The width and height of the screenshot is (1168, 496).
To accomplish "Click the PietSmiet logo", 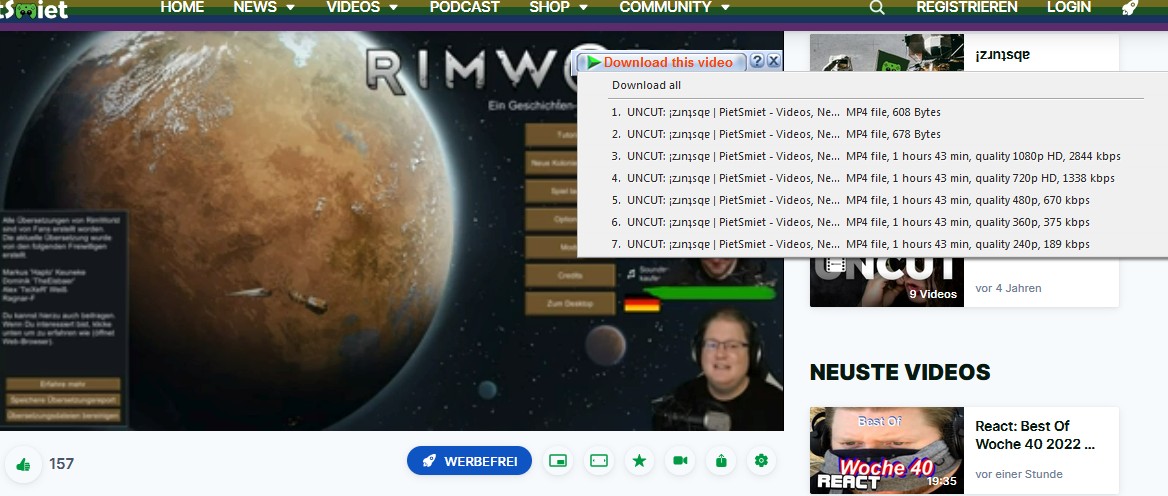I will coord(34,9).
